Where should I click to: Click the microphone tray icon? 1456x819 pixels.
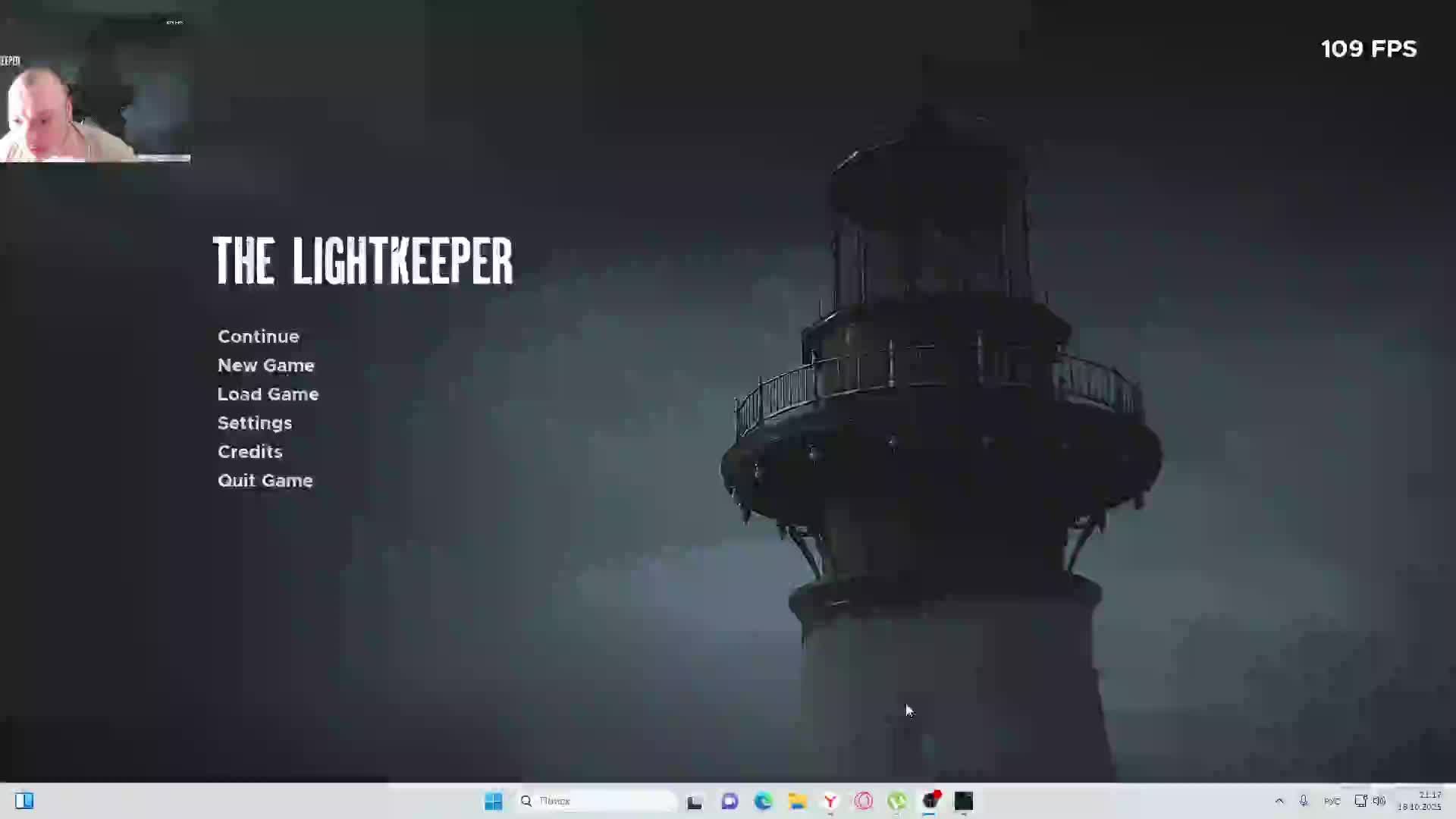click(x=1304, y=801)
